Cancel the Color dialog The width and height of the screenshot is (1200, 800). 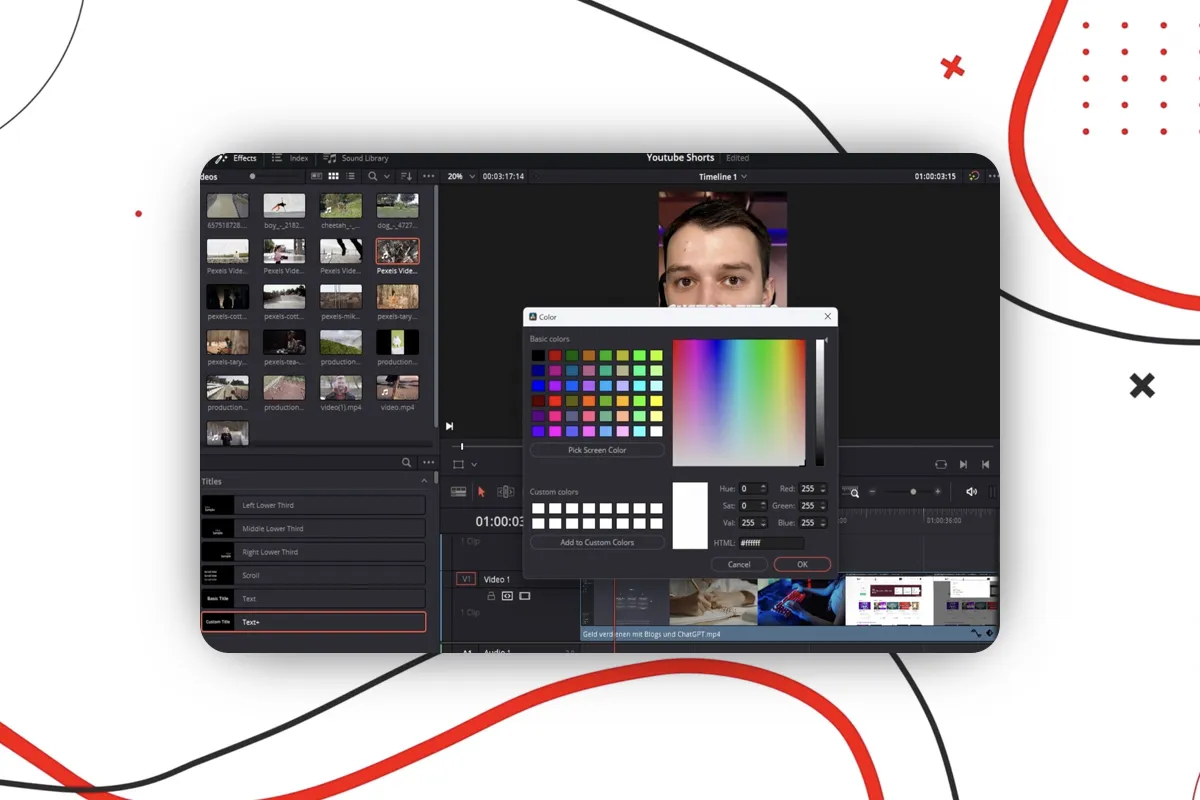[x=739, y=564]
